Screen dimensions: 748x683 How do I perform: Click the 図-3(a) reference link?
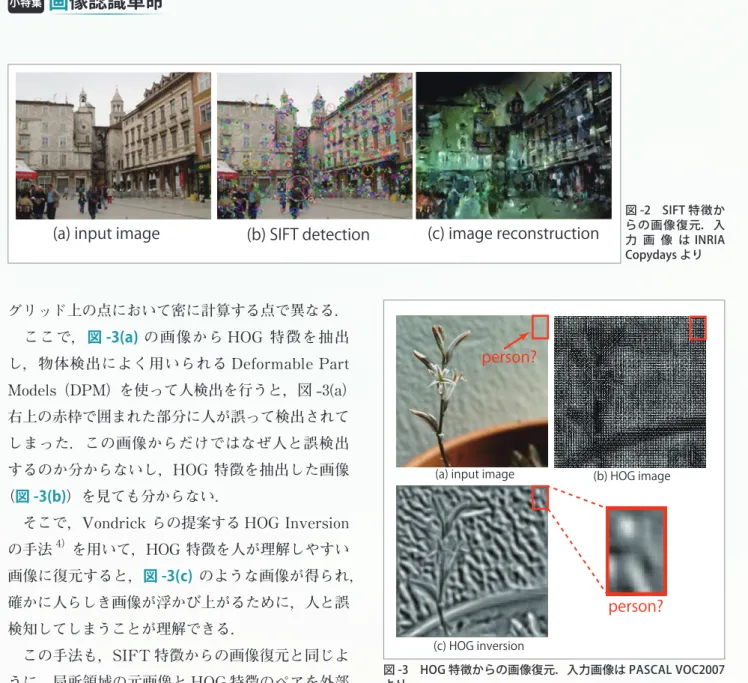click(x=113, y=337)
